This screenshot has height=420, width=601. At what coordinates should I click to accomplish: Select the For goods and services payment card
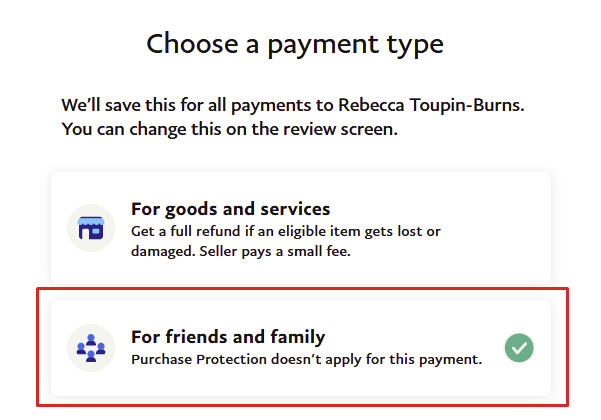click(300, 227)
